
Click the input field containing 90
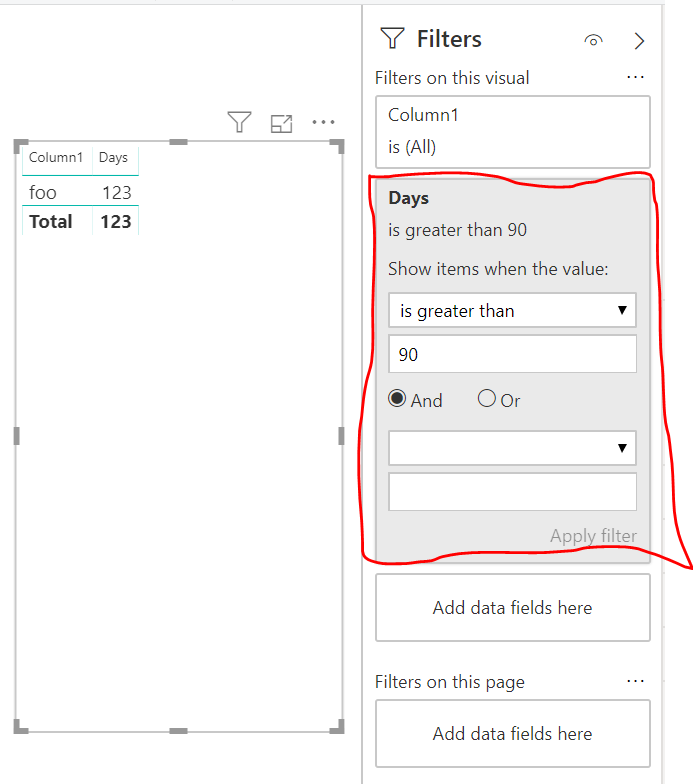(512, 354)
